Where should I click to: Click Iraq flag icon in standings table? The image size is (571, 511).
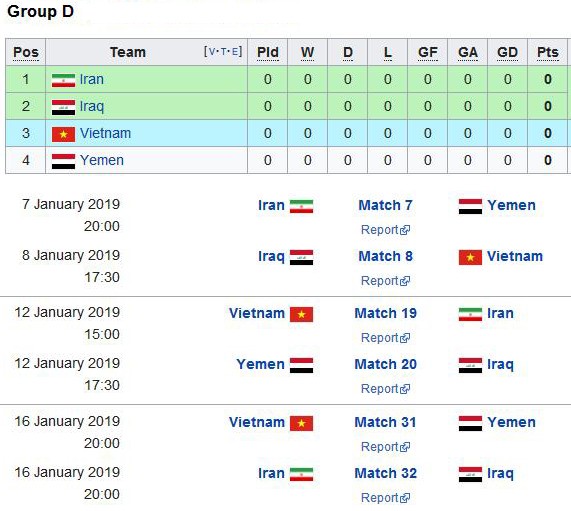coord(63,107)
